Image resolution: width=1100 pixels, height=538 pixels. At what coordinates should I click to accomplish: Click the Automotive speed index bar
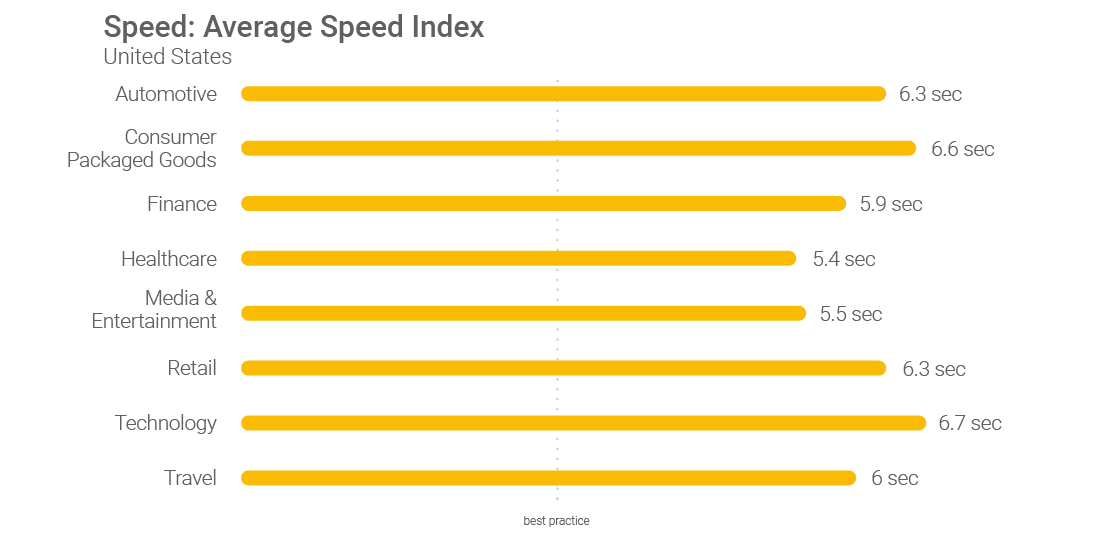[563, 94]
